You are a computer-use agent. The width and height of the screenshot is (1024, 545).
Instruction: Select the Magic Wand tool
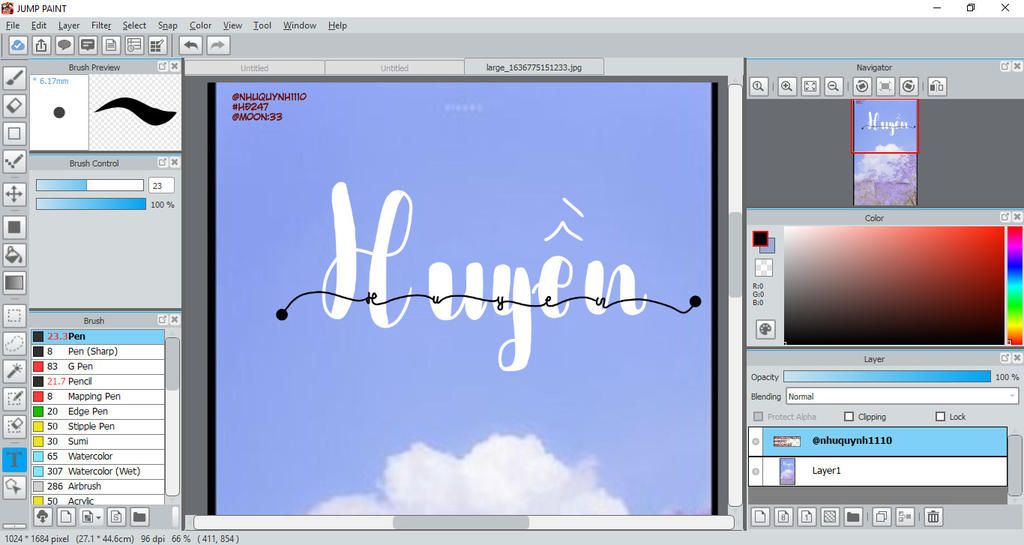[14, 371]
